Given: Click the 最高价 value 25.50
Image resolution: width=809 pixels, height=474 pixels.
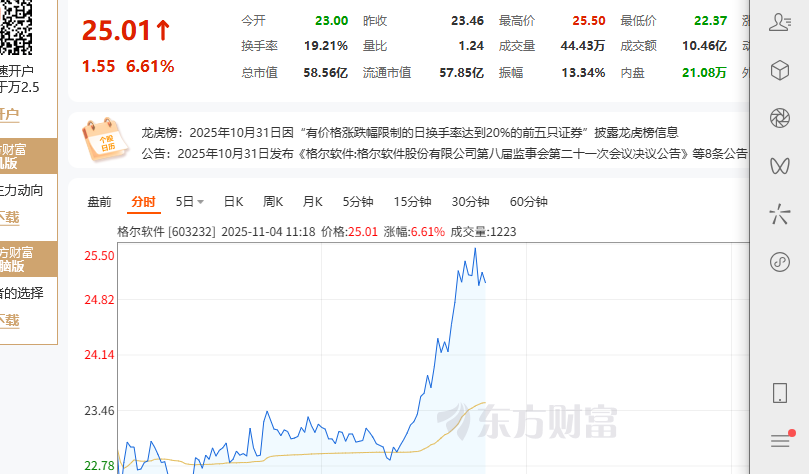Looking at the screenshot, I should click(589, 21).
